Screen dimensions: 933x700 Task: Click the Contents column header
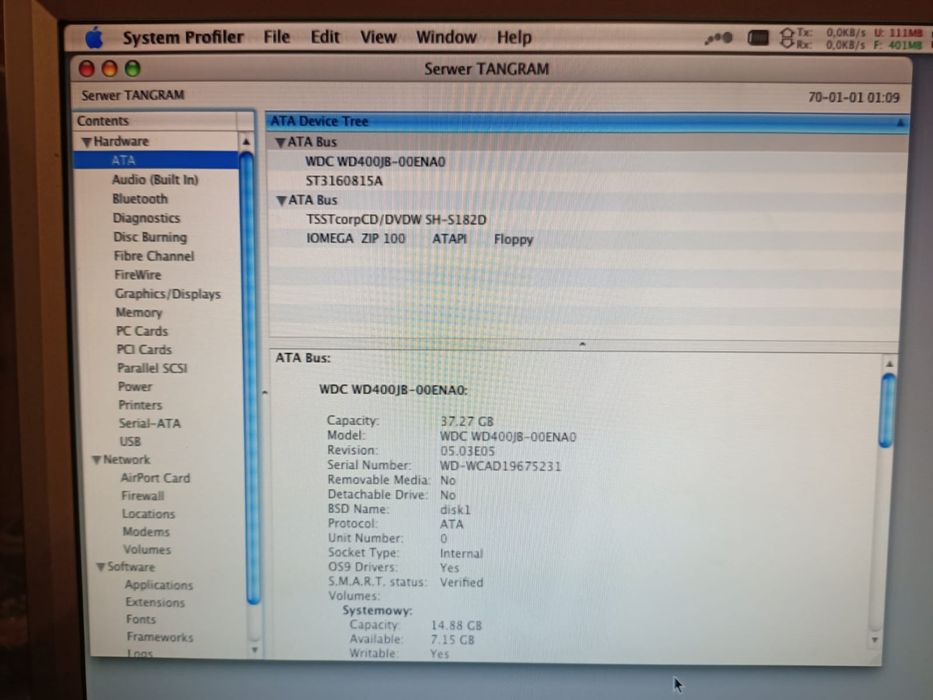pyautogui.click(x=156, y=121)
